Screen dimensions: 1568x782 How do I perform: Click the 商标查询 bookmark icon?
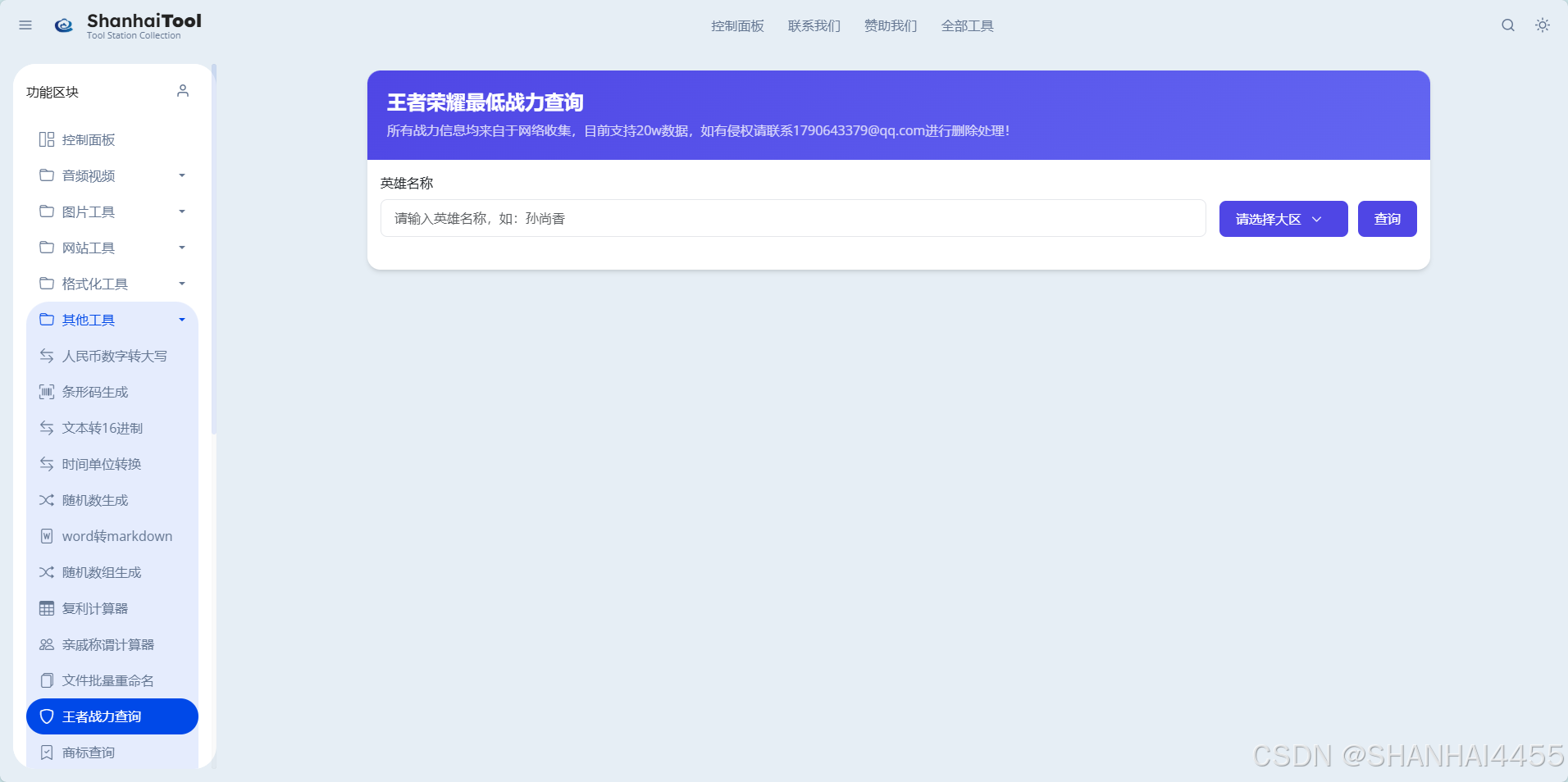coord(47,752)
